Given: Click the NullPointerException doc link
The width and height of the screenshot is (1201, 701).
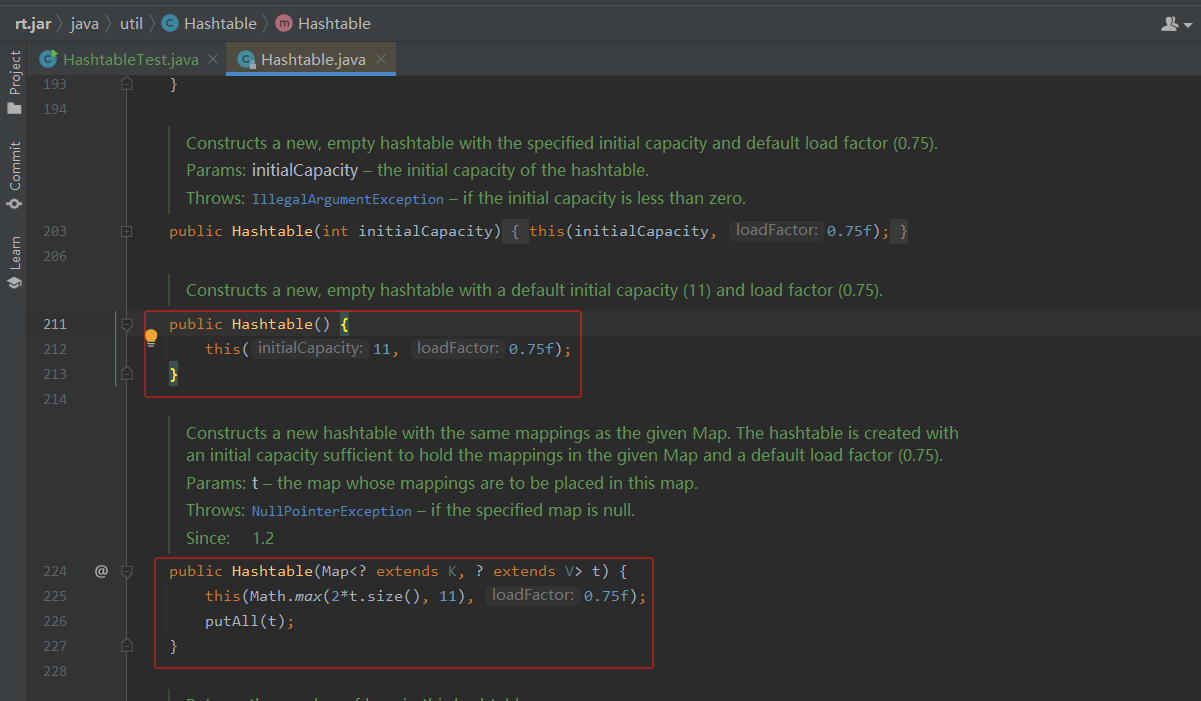Looking at the screenshot, I should [331, 511].
